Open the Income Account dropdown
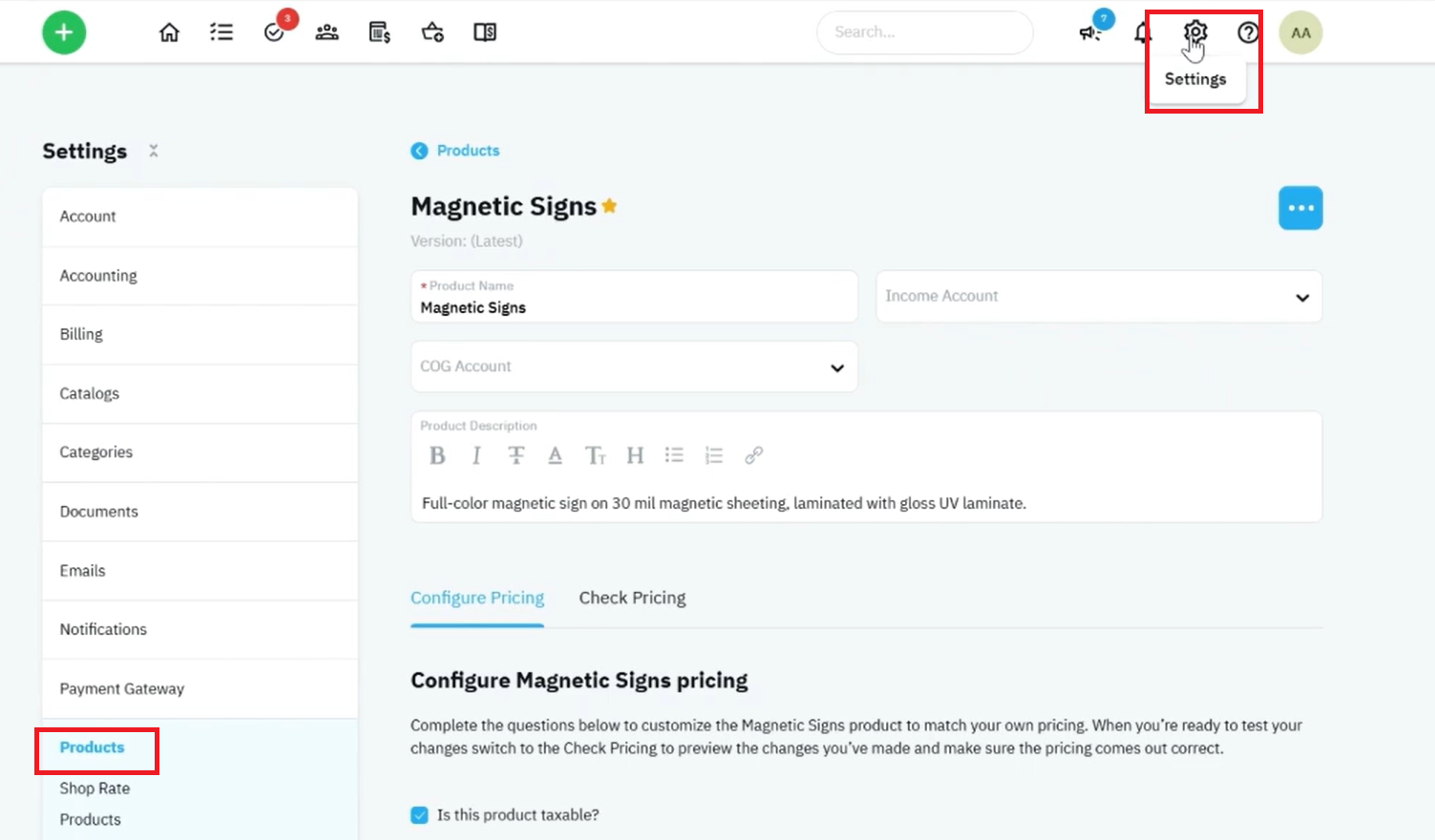Image resolution: width=1435 pixels, height=840 pixels. 1099,297
